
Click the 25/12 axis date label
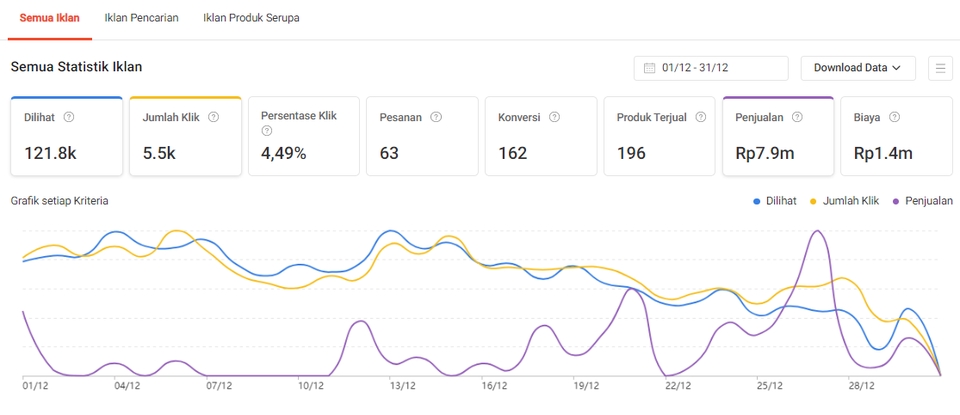point(770,386)
